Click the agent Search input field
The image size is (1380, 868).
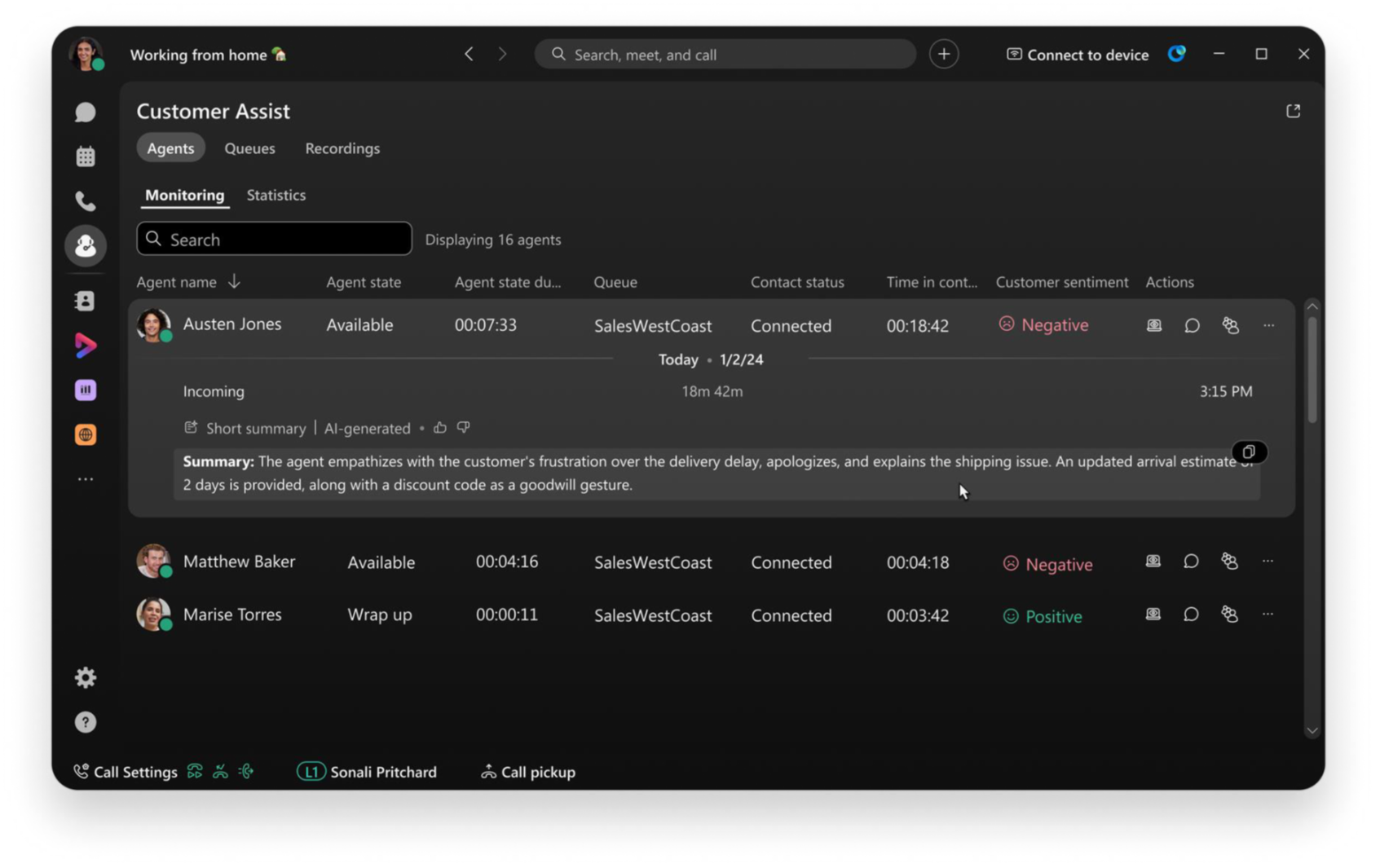[274, 239]
